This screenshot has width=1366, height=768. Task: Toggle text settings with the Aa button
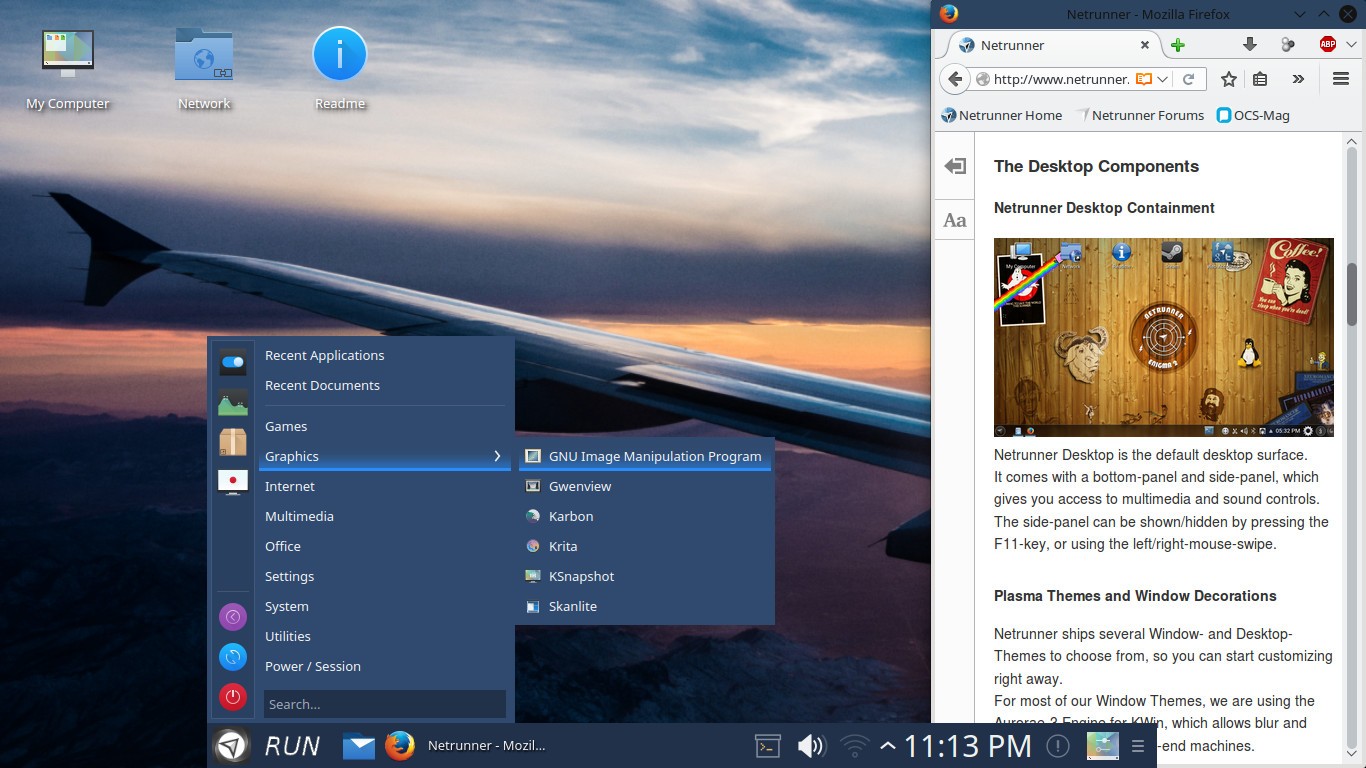click(953, 219)
